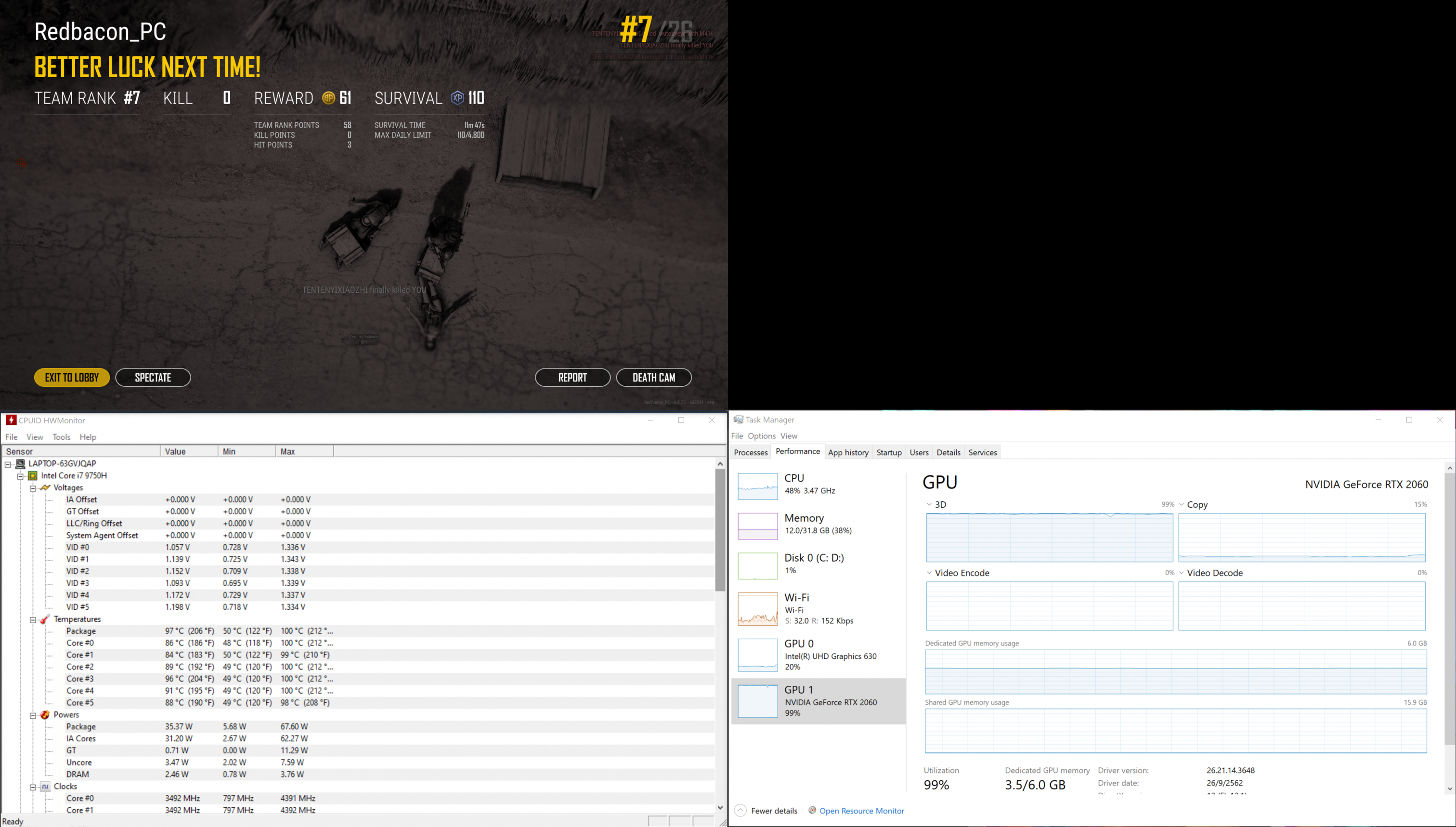Open Task Manager Options menu

pyautogui.click(x=762, y=435)
